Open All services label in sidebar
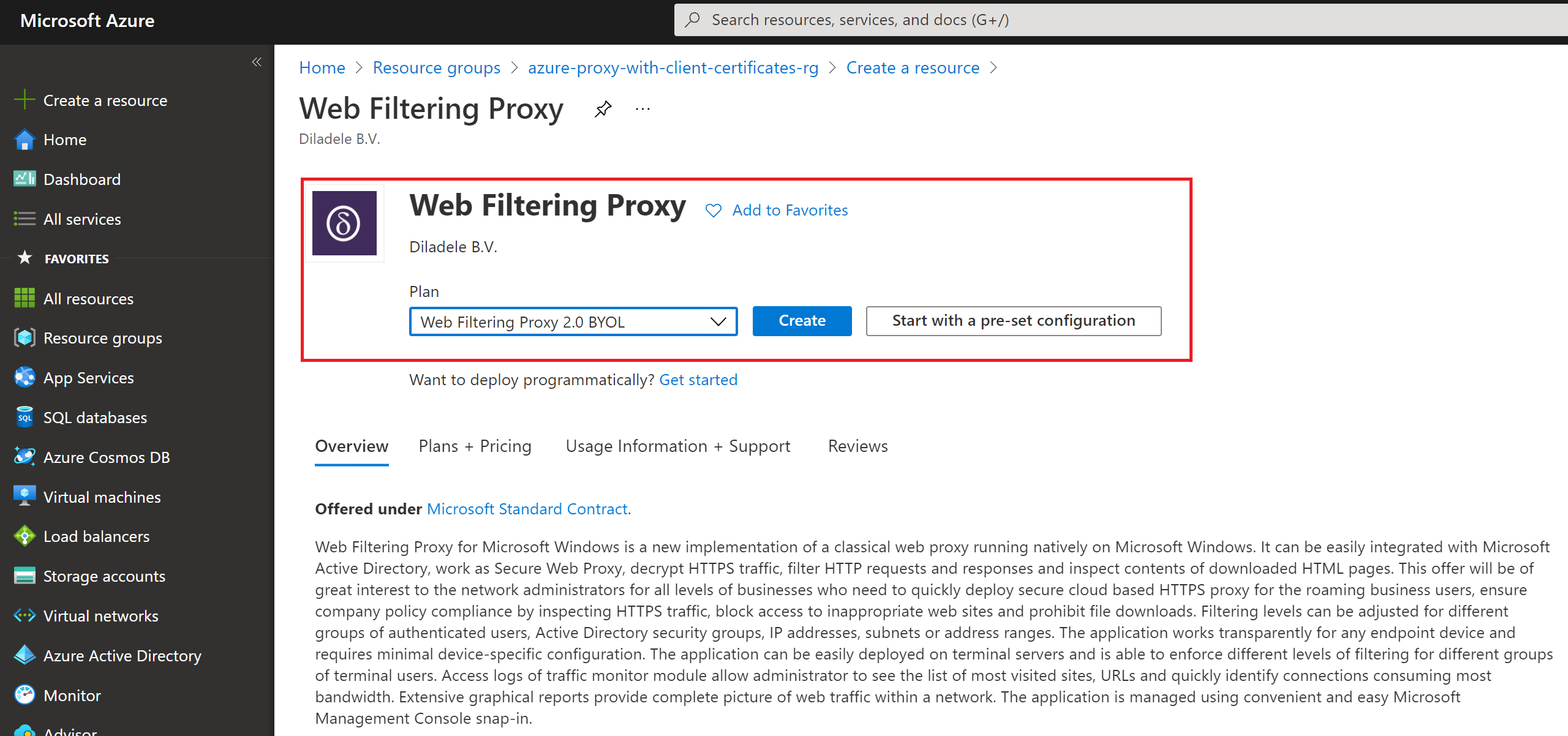The image size is (1568, 736). coord(82,219)
